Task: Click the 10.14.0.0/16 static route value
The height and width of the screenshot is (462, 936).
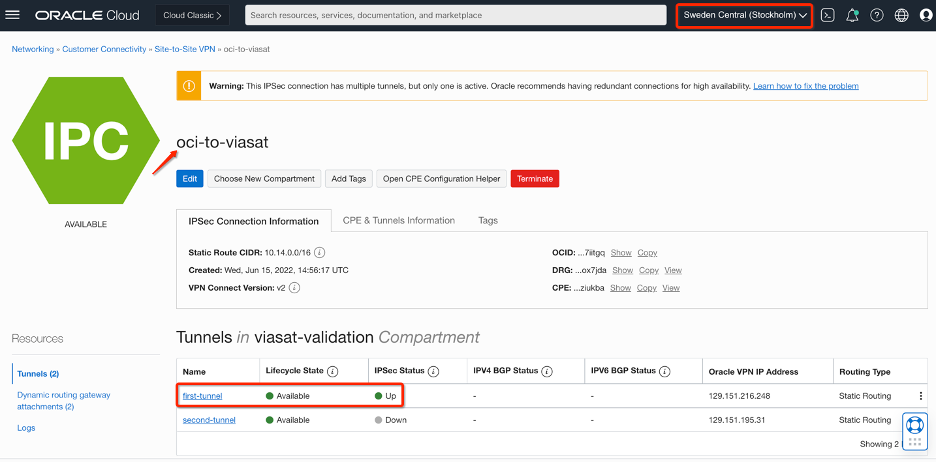Action: [x=288, y=253]
